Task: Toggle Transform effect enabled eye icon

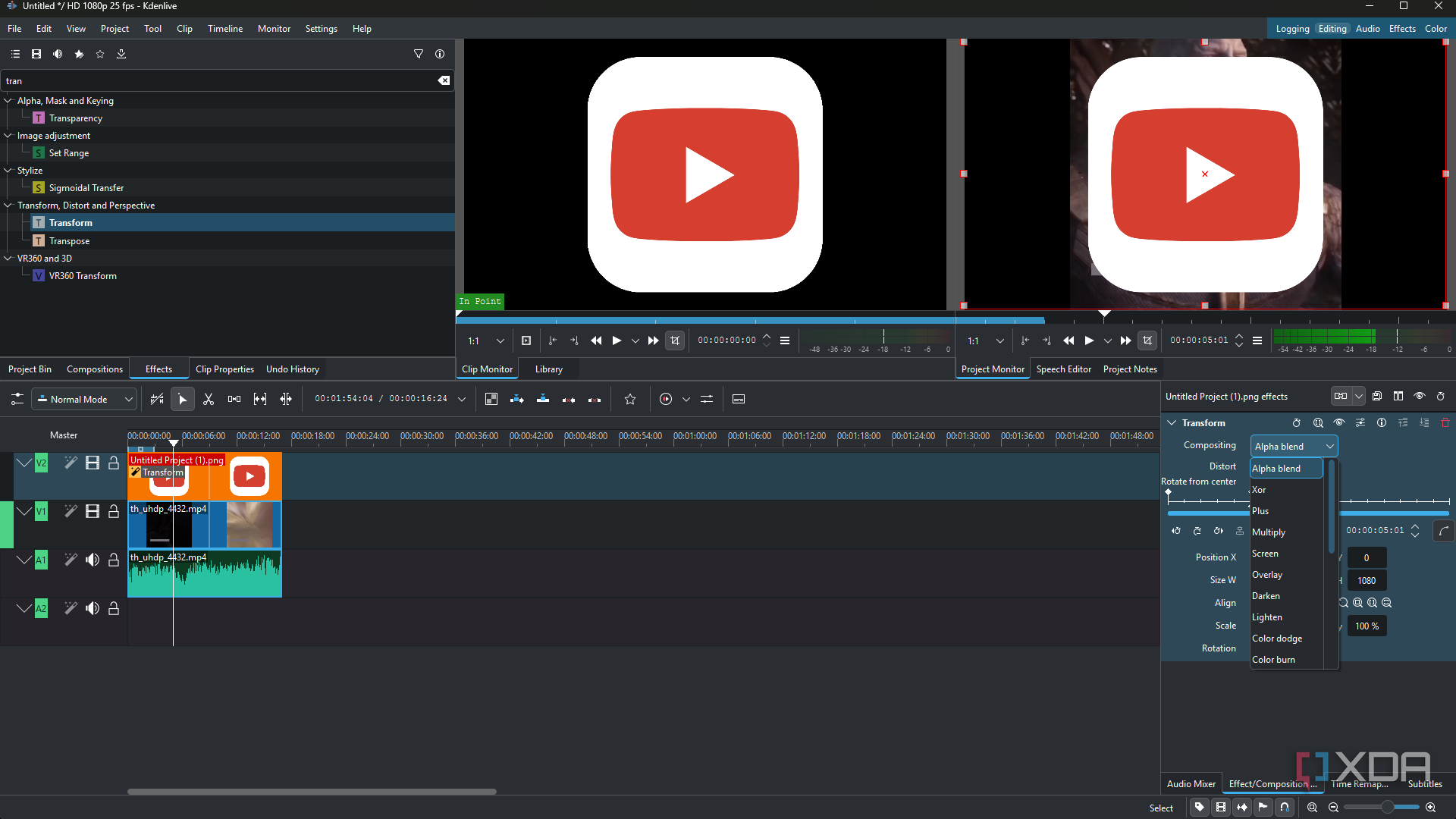Action: pos(1339,422)
